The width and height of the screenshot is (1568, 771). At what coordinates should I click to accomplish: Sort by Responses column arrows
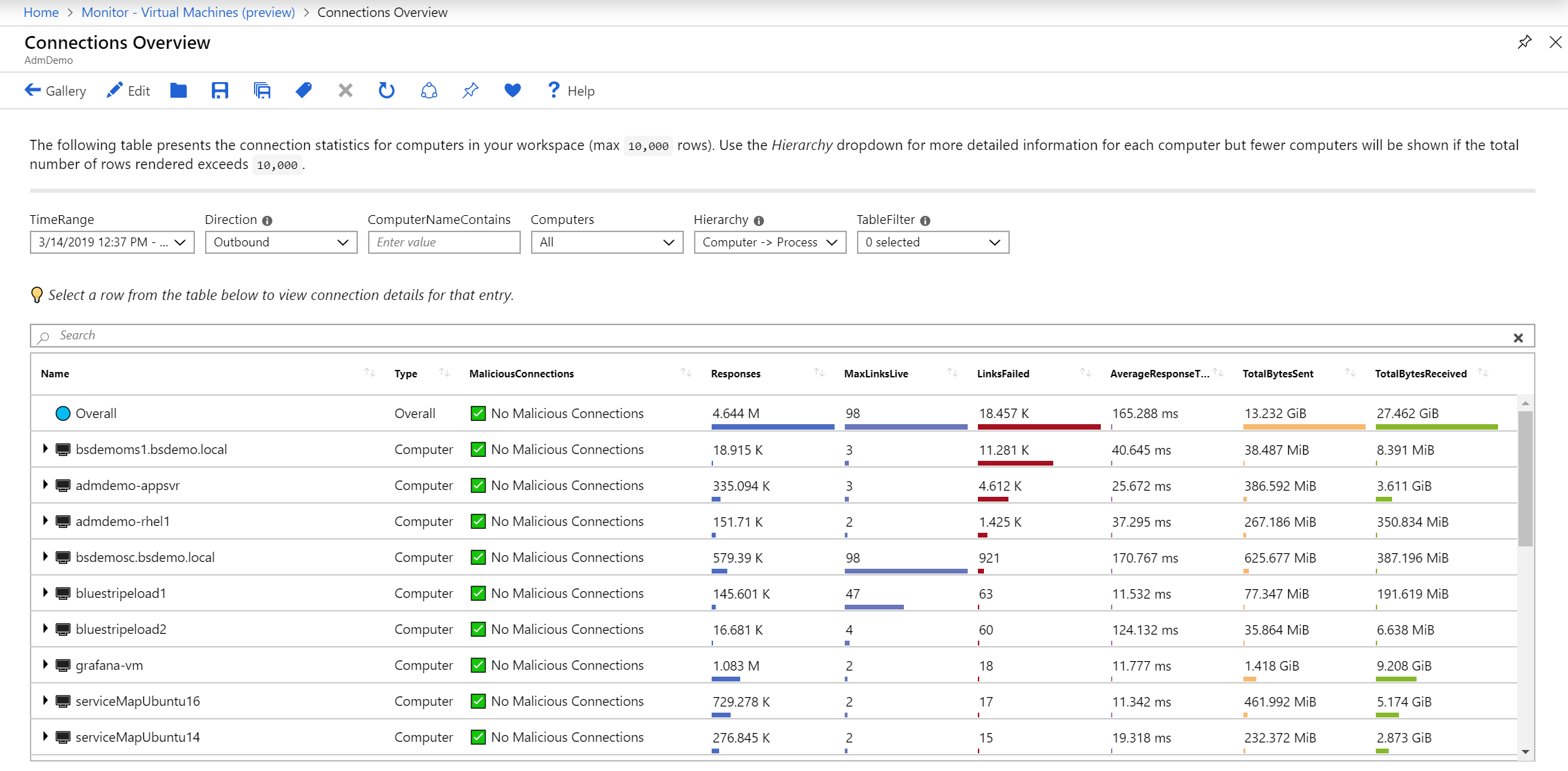point(819,373)
